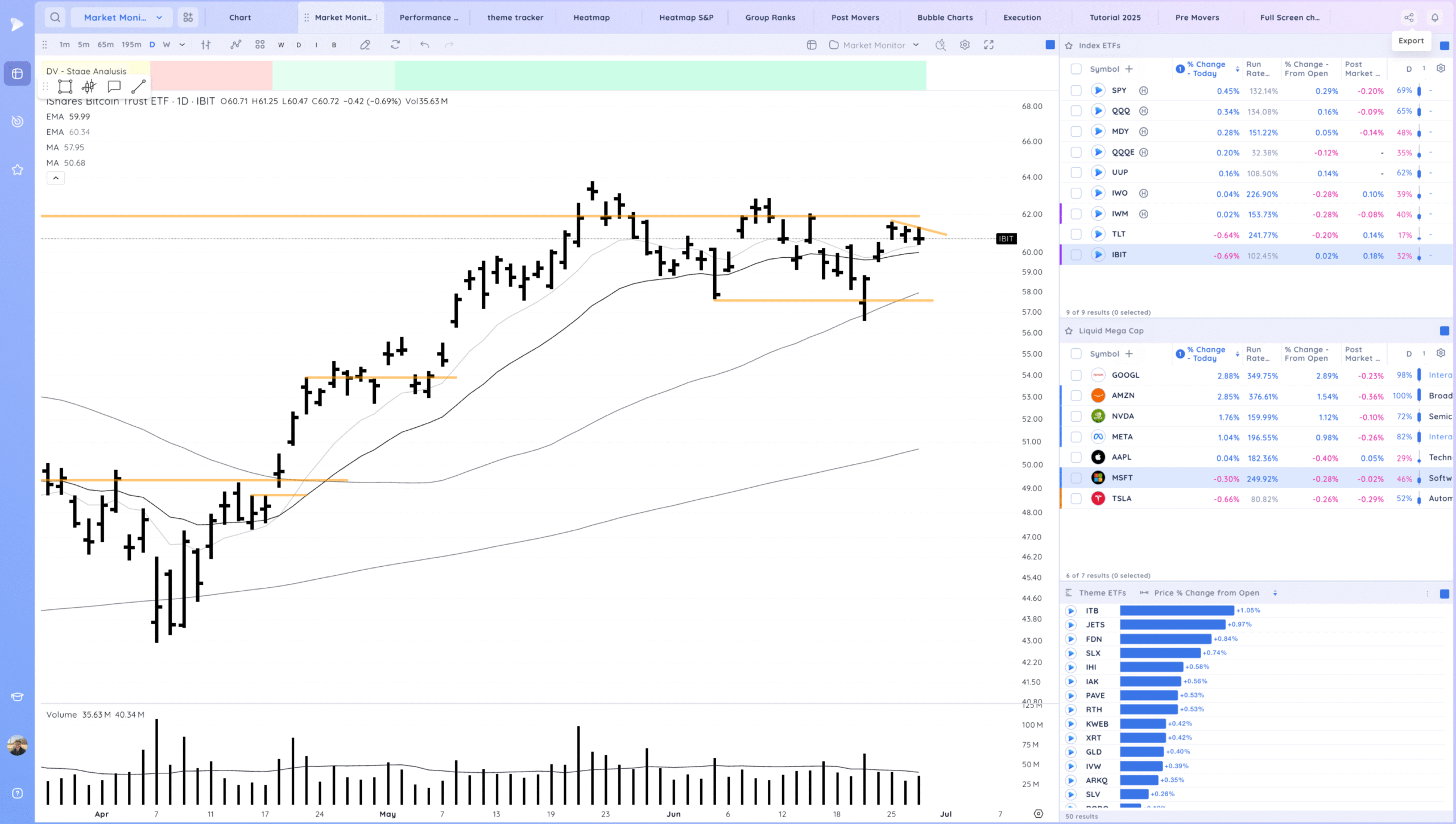Open notifications bell icon
Screen dimensions: 1456x824
[x=1435, y=18]
